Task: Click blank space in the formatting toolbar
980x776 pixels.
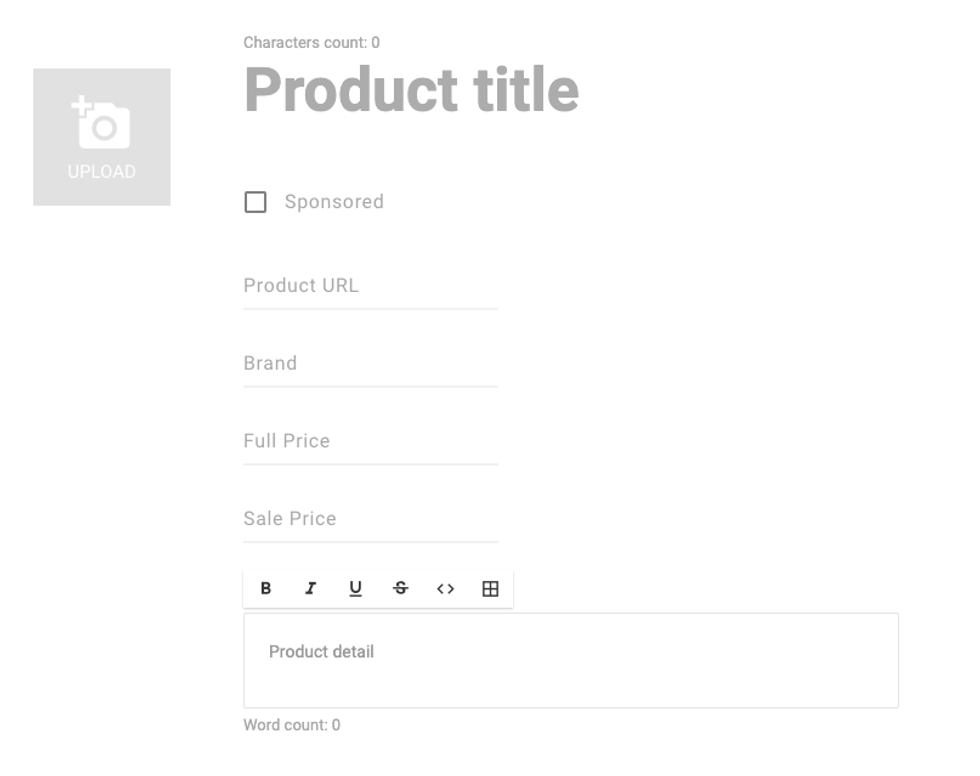Action: click(x=506, y=589)
